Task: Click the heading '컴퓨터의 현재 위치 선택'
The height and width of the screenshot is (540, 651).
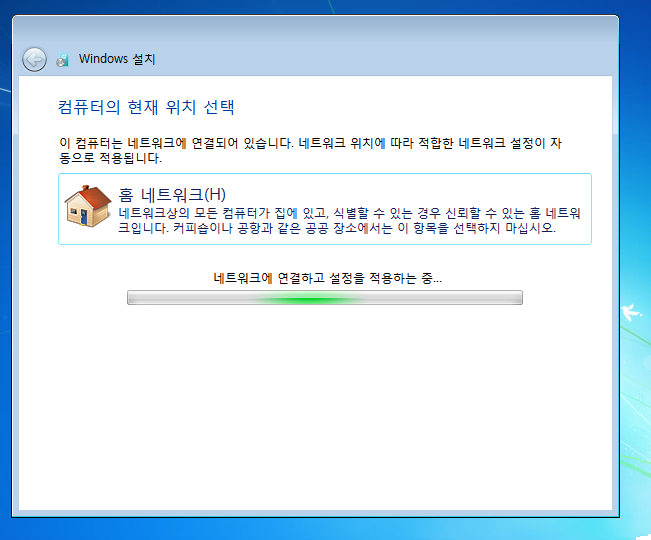Action: [x=146, y=107]
